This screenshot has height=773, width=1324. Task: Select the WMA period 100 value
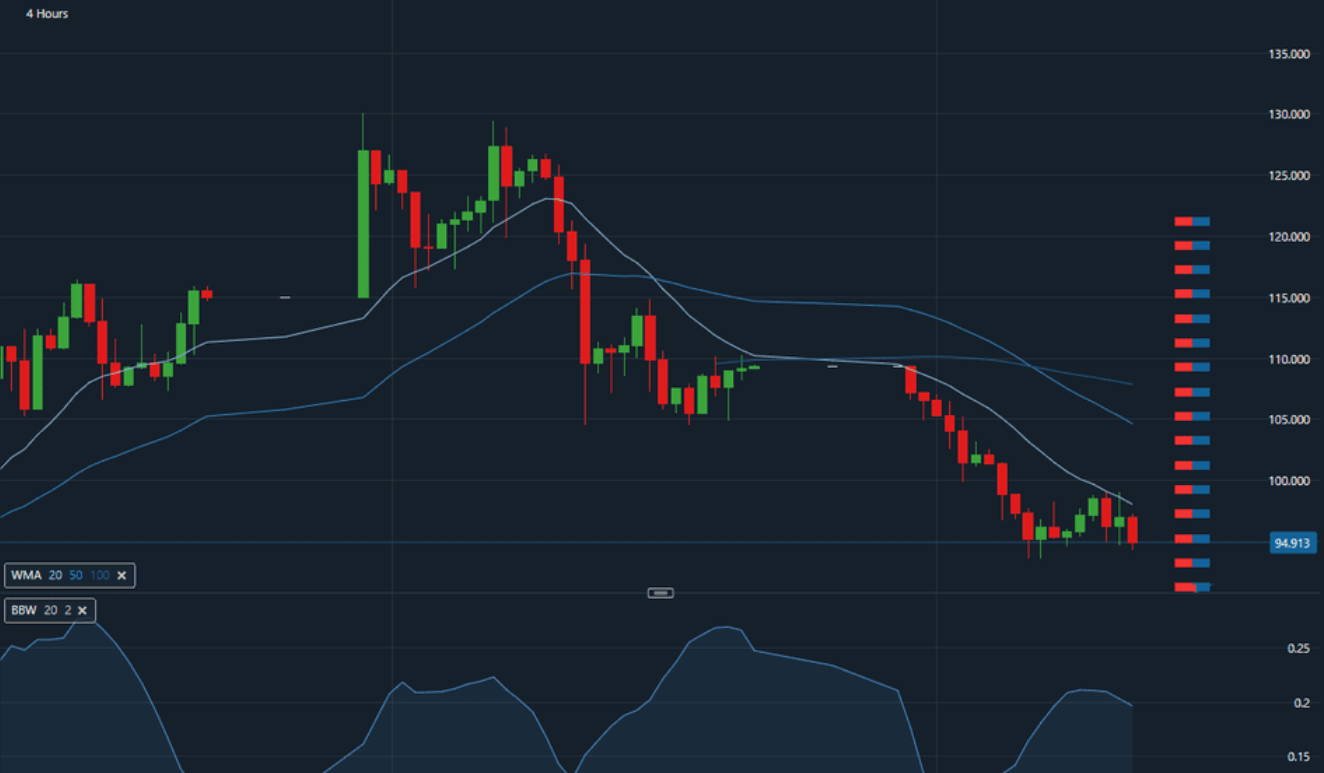click(99, 576)
